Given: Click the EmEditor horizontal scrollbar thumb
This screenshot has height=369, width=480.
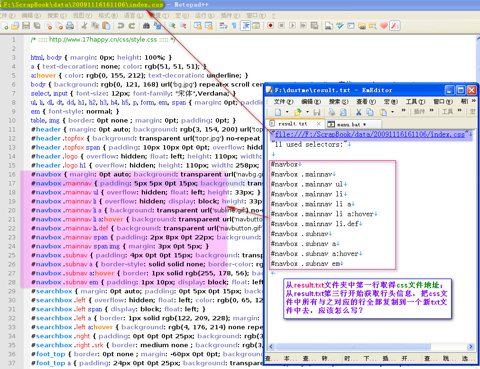Looking at the screenshot, I should (353, 347).
